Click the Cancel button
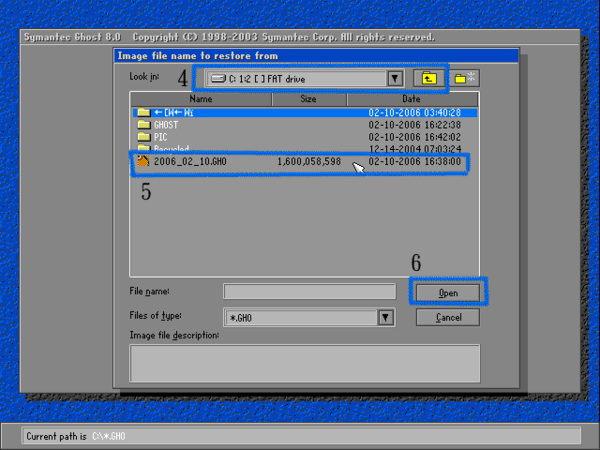Screen dimensions: 600x450 (x=448, y=318)
